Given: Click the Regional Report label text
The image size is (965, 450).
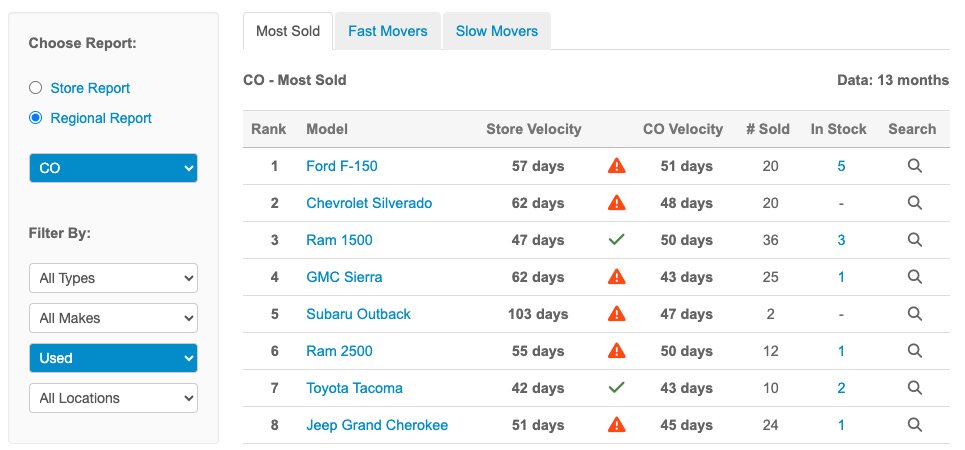Looking at the screenshot, I should pos(101,118).
